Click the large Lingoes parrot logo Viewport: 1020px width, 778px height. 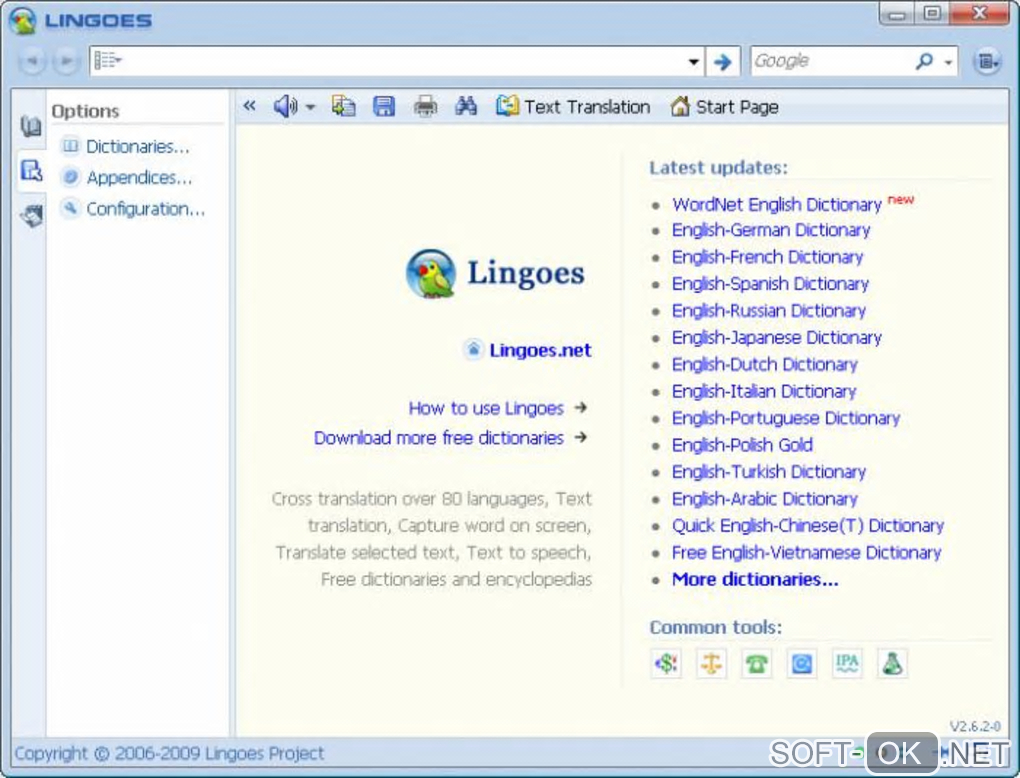431,273
